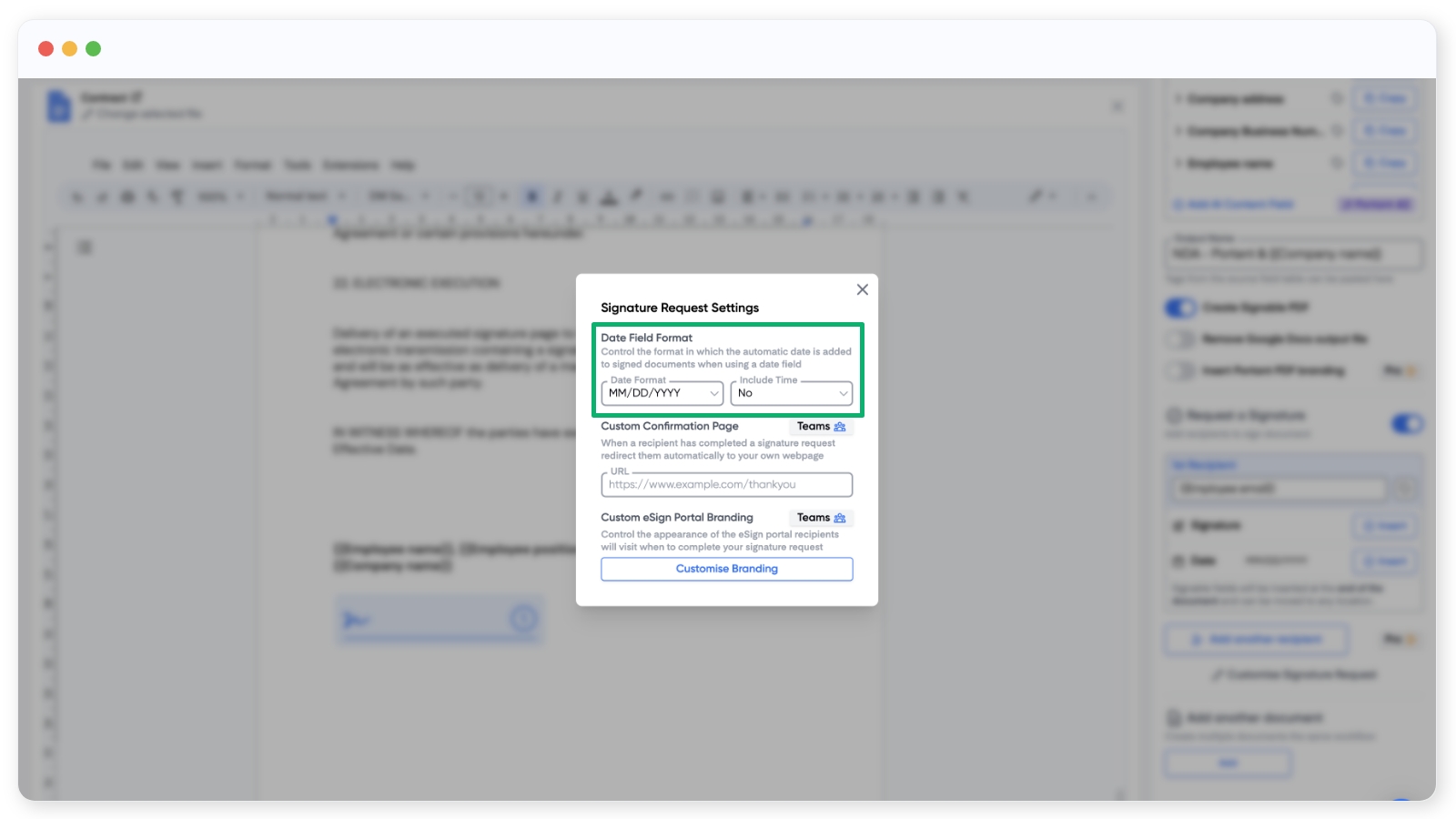
Task: Click the Add another recipient button
Action: 1256,640
